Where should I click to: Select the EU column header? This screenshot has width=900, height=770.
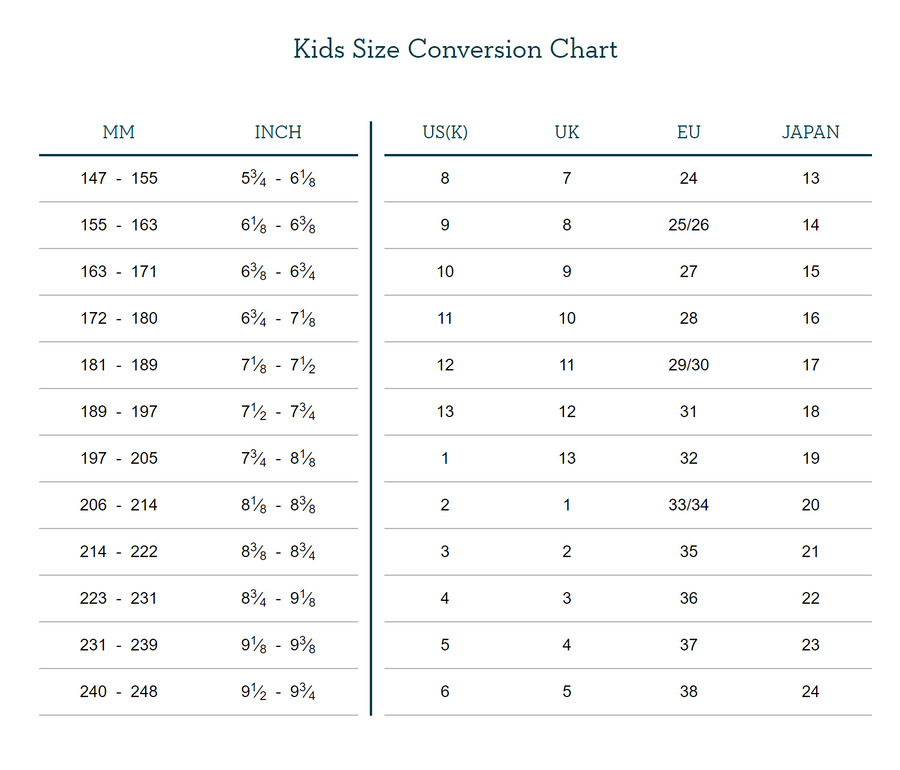(688, 132)
